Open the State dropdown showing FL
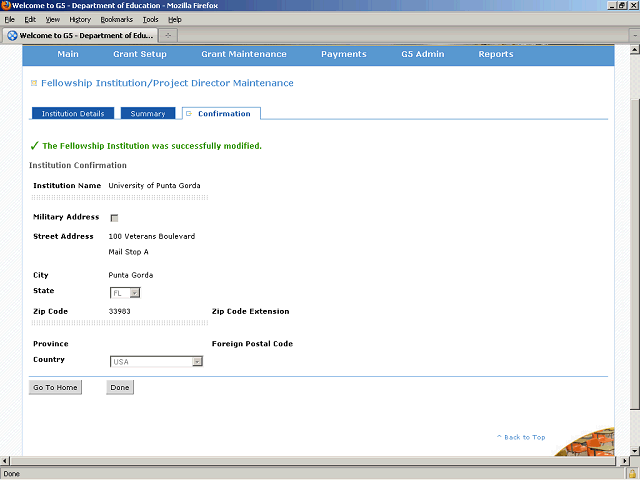This screenshot has width=640, height=480. point(125,293)
